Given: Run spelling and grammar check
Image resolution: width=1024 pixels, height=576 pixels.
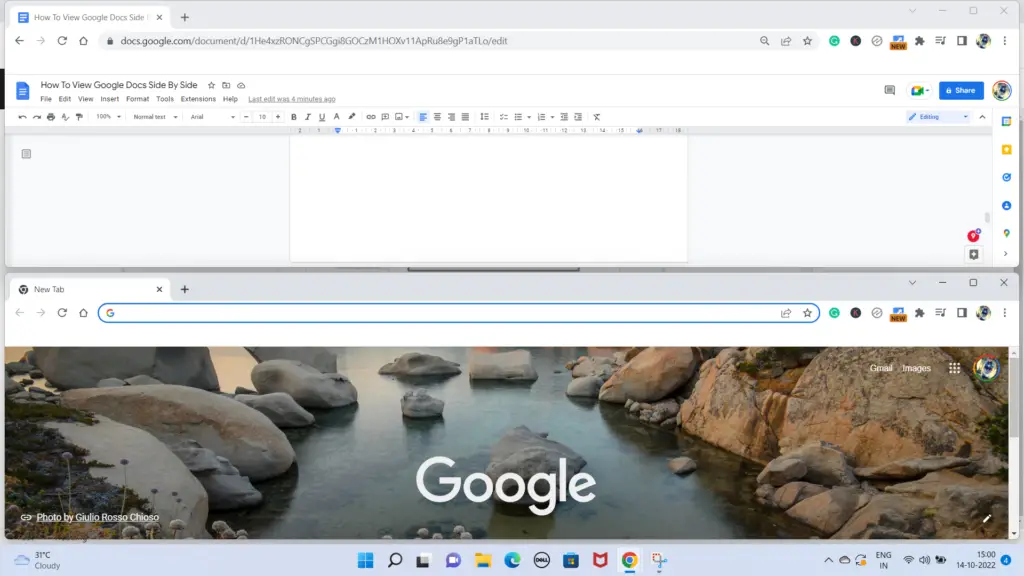Looking at the screenshot, I should click(65, 117).
